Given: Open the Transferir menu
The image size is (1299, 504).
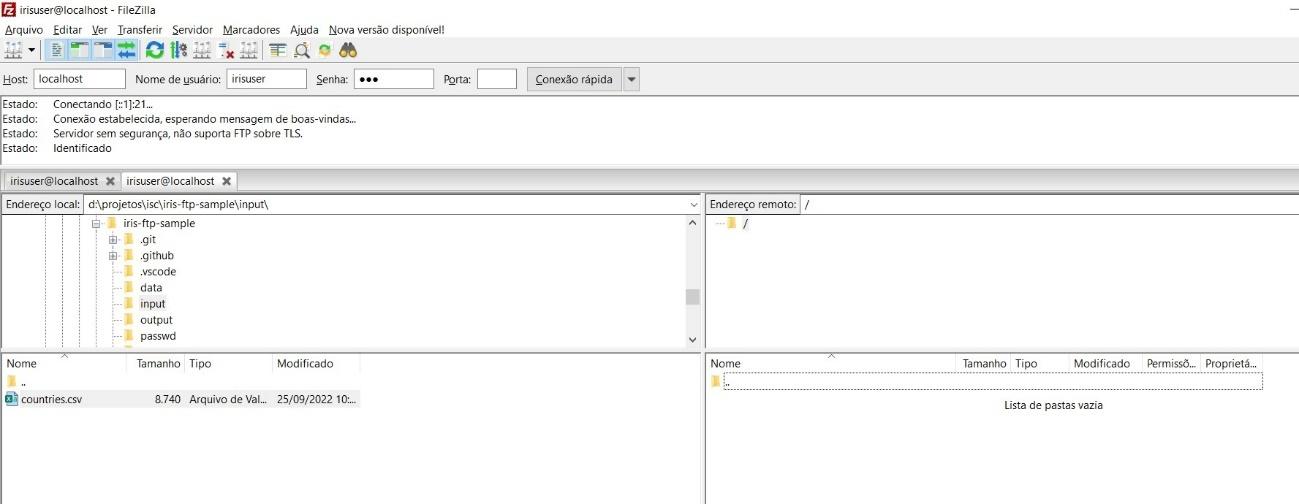Looking at the screenshot, I should pos(139,30).
